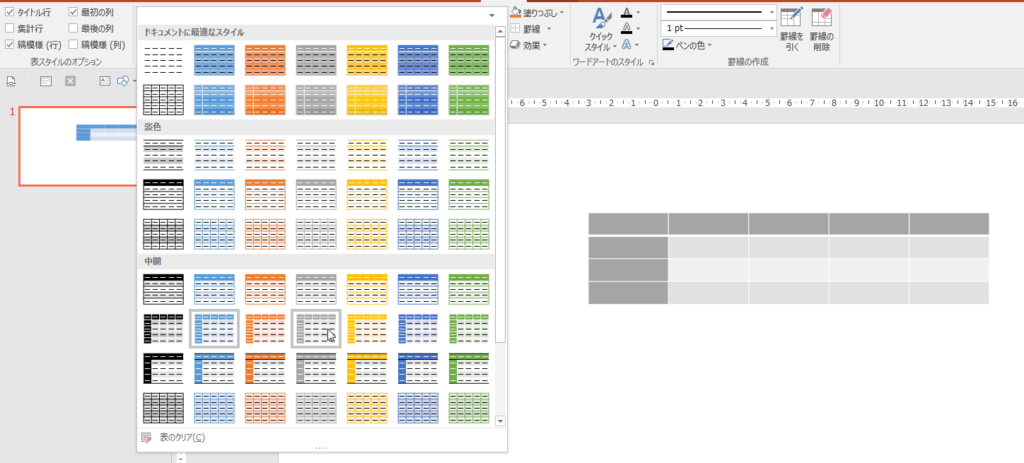1024x463 pixels.
Task: Click the gray X icon in quick access bar
Action: (71, 81)
